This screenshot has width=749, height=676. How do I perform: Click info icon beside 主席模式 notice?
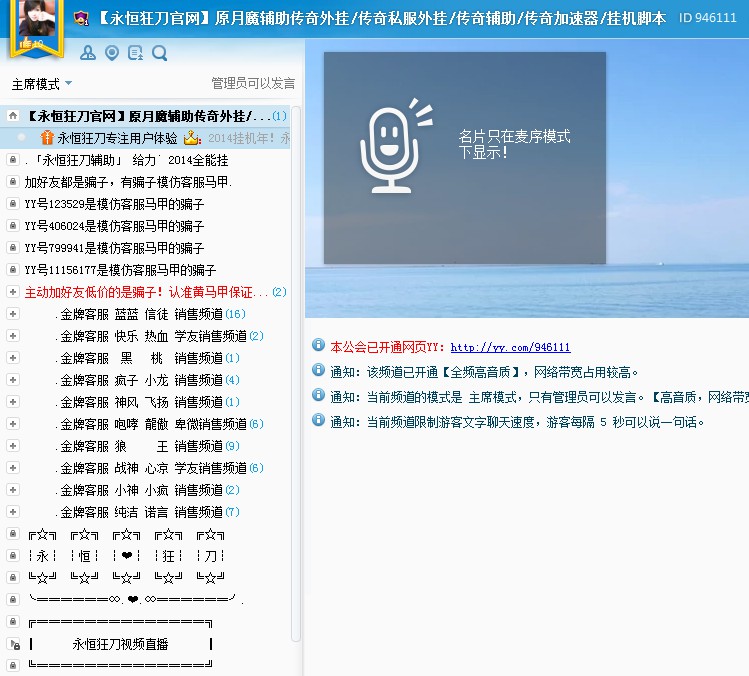(318, 394)
